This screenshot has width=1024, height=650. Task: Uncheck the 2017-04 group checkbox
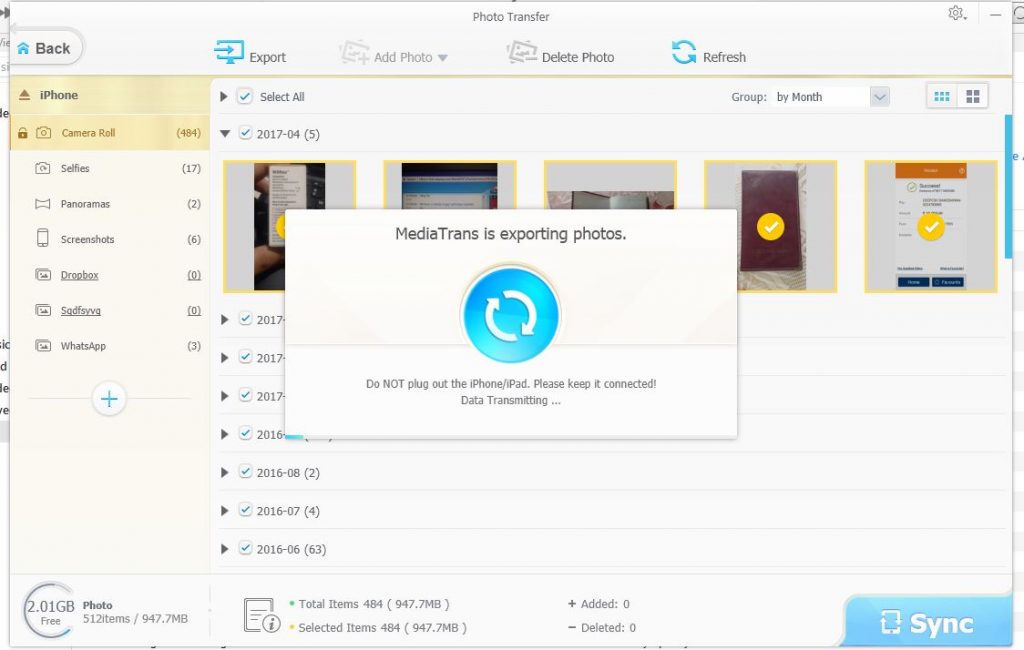coord(245,134)
